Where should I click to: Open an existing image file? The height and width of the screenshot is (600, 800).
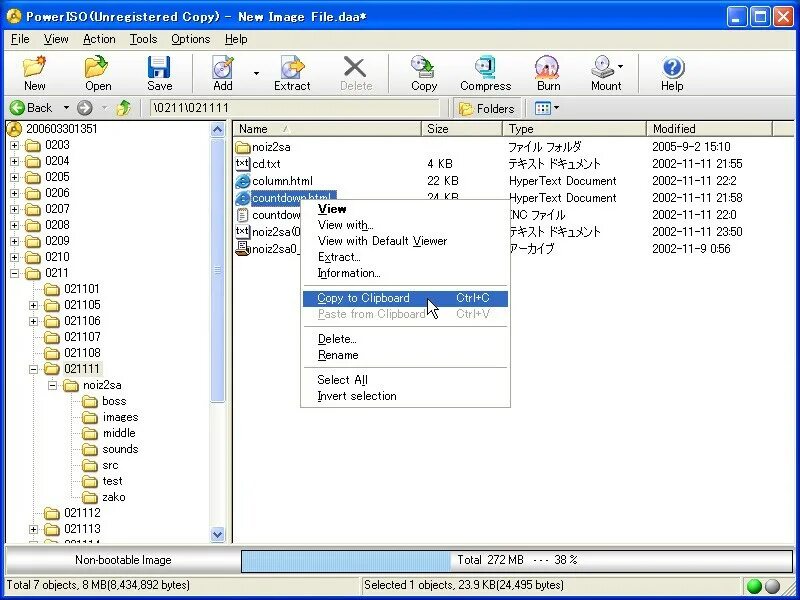tap(96, 72)
